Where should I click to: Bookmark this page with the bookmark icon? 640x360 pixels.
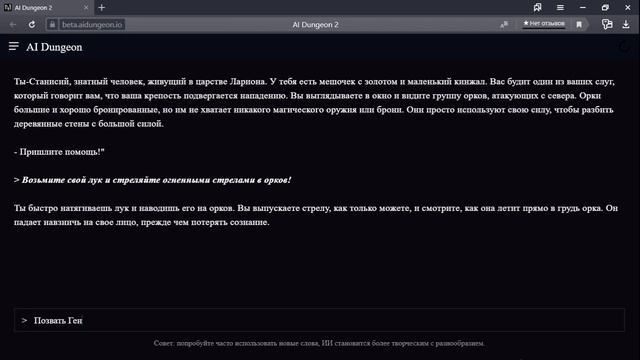579,24
